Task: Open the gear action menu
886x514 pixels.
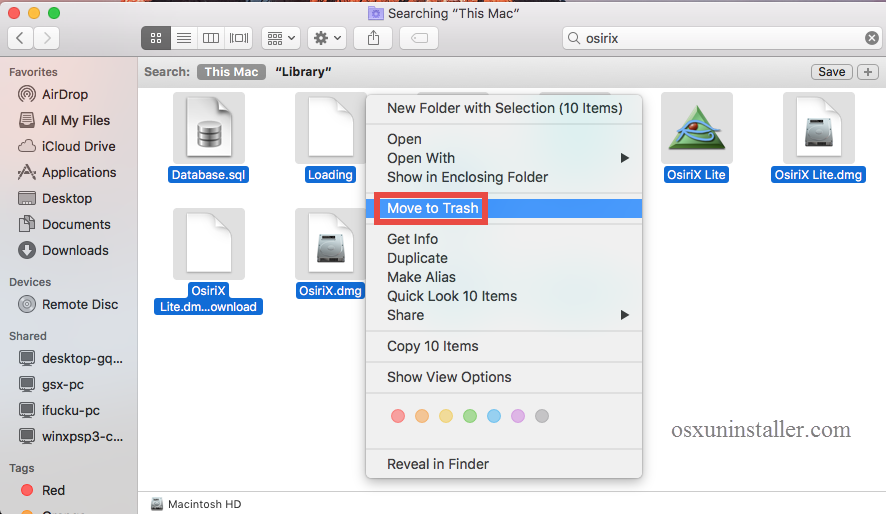Action: [327, 38]
